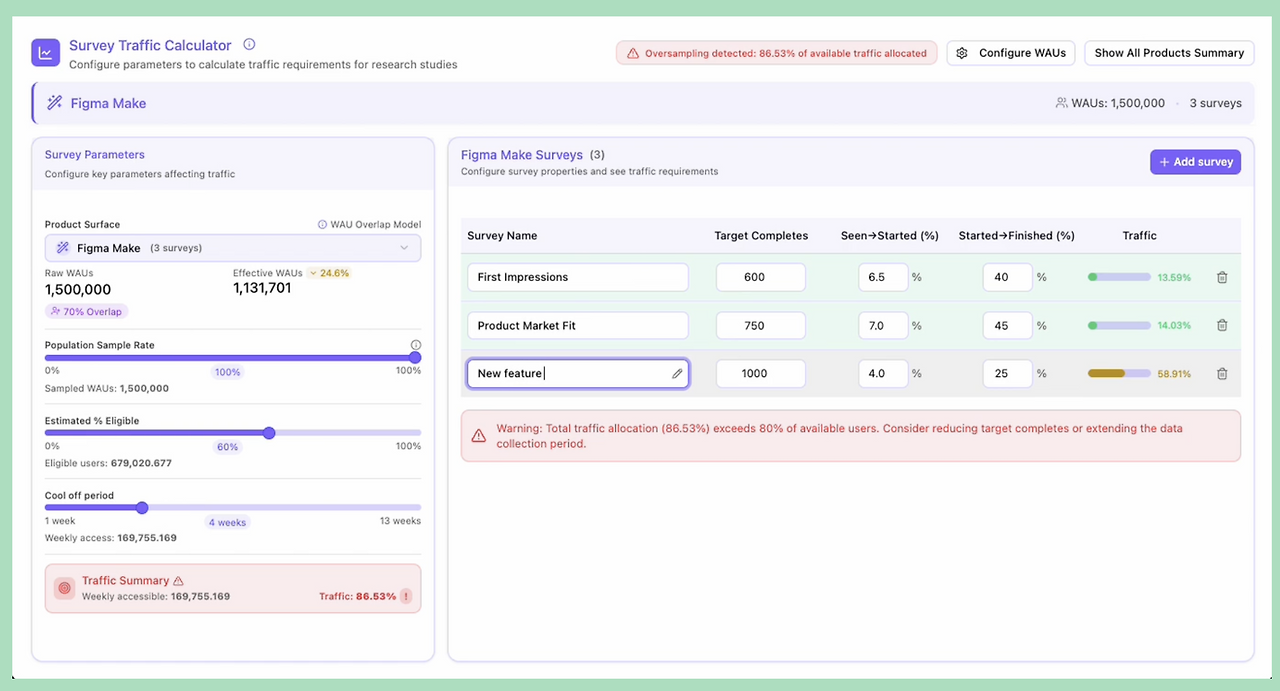Click the 58.91% traffic progress bar

(x=1119, y=373)
